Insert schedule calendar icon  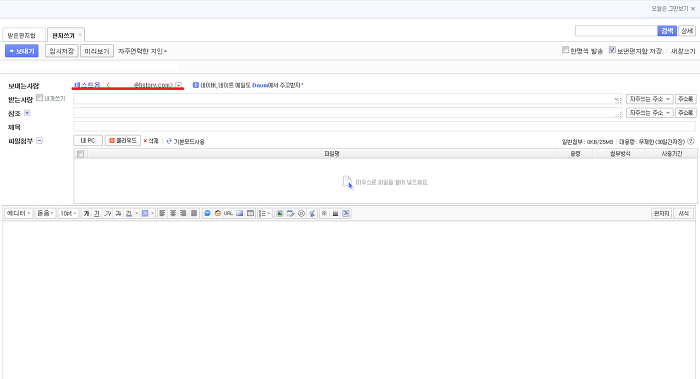click(x=291, y=214)
